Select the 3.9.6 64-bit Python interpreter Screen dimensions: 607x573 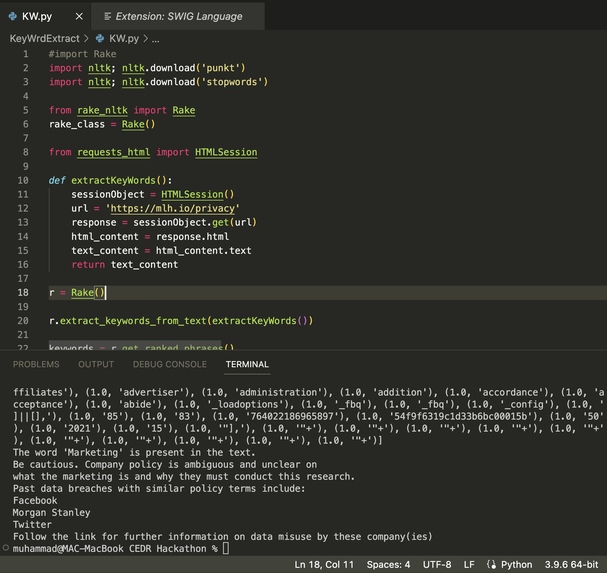(571, 564)
